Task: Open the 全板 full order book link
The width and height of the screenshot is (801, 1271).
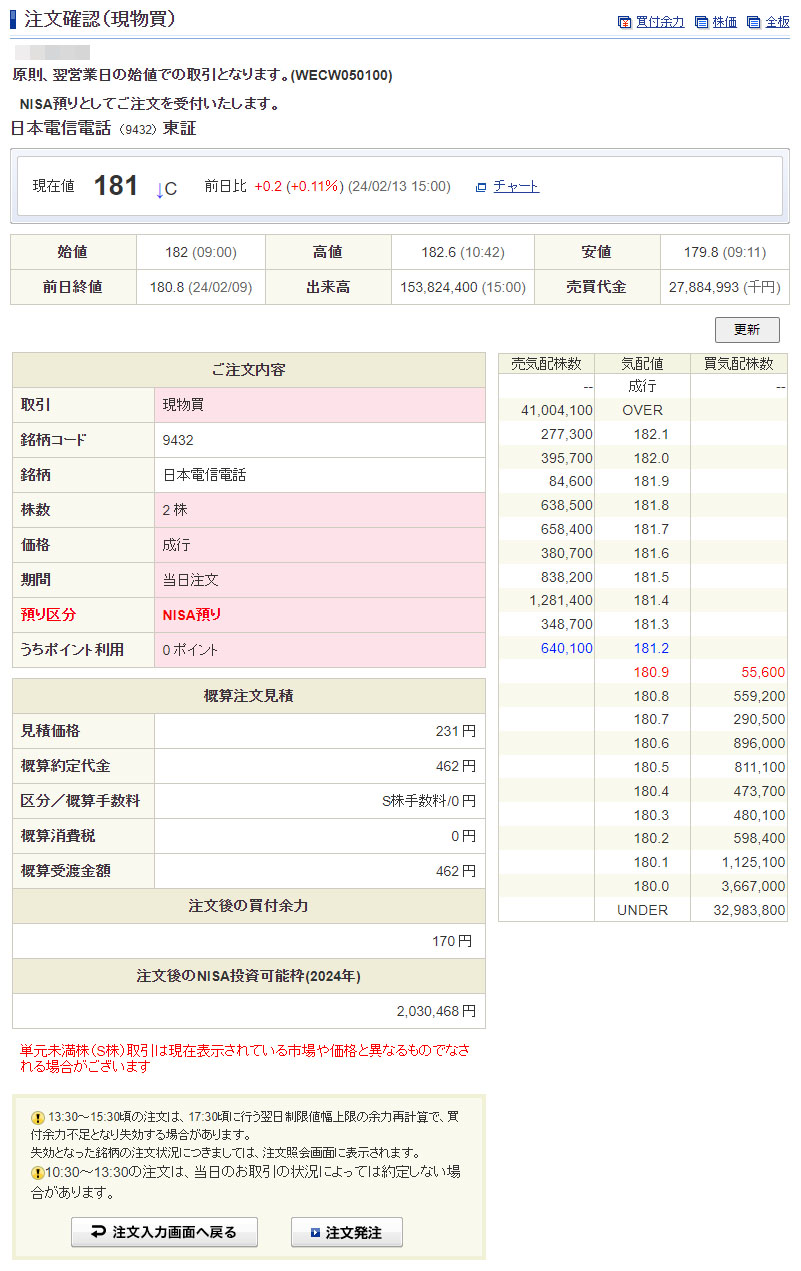Action: [x=777, y=22]
